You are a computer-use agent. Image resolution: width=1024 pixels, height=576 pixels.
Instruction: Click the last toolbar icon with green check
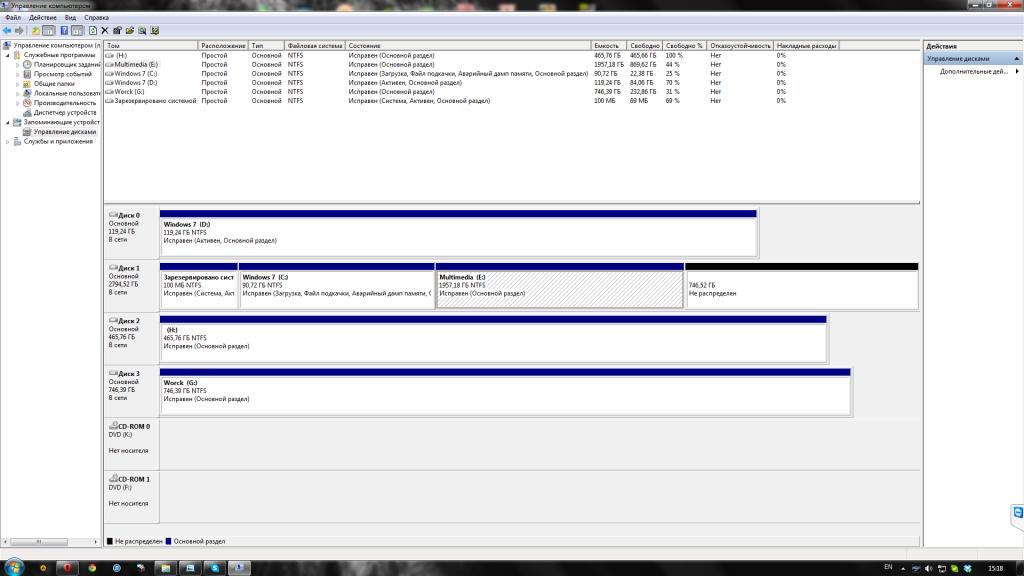coord(155,31)
